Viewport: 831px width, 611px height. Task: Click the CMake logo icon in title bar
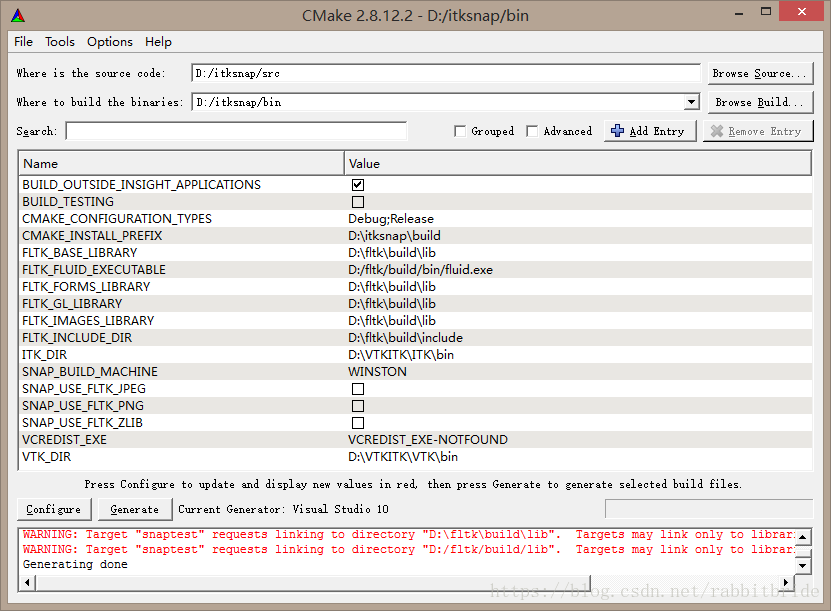pyautogui.click(x=18, y=15)
